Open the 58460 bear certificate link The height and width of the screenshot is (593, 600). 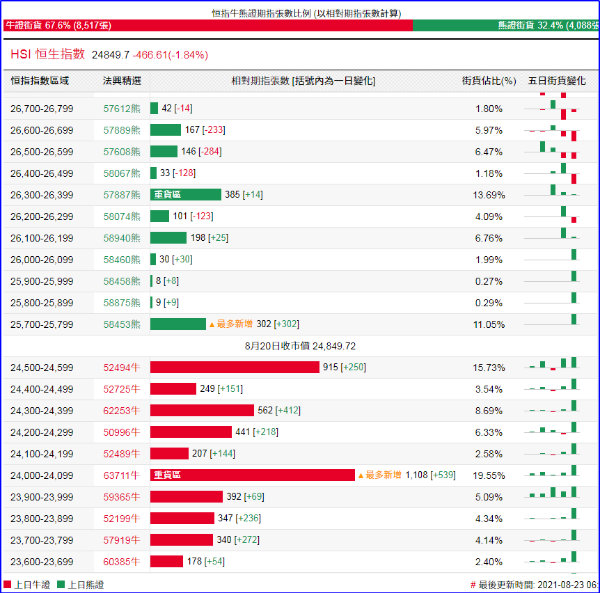point(122,259)
